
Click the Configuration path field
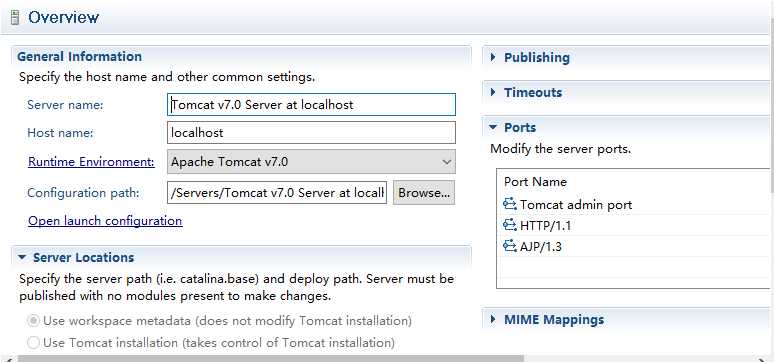277,193
